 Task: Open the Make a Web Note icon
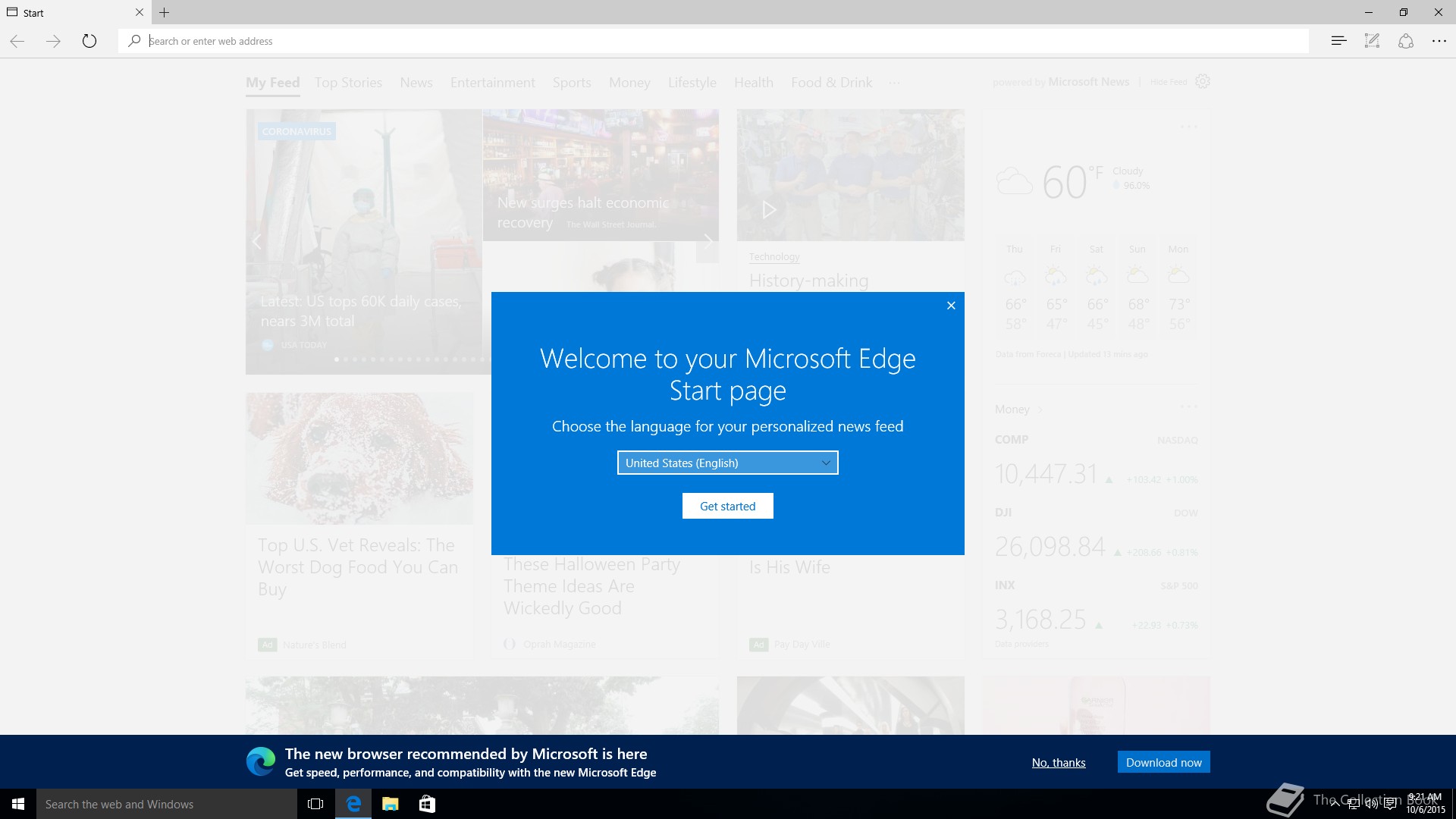1372,41
